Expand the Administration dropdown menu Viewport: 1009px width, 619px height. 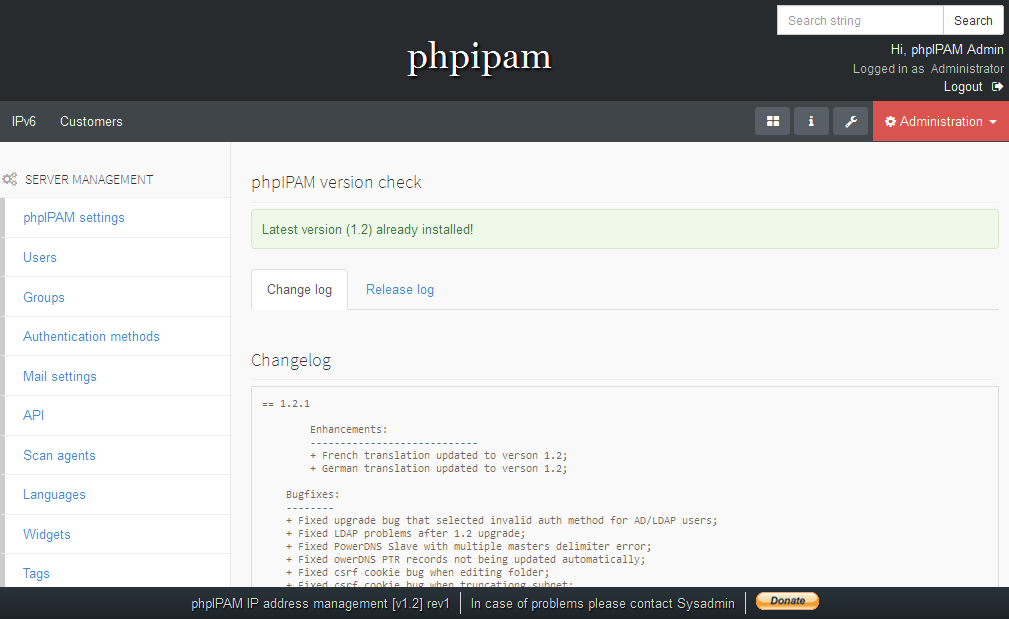click(941, 121)
